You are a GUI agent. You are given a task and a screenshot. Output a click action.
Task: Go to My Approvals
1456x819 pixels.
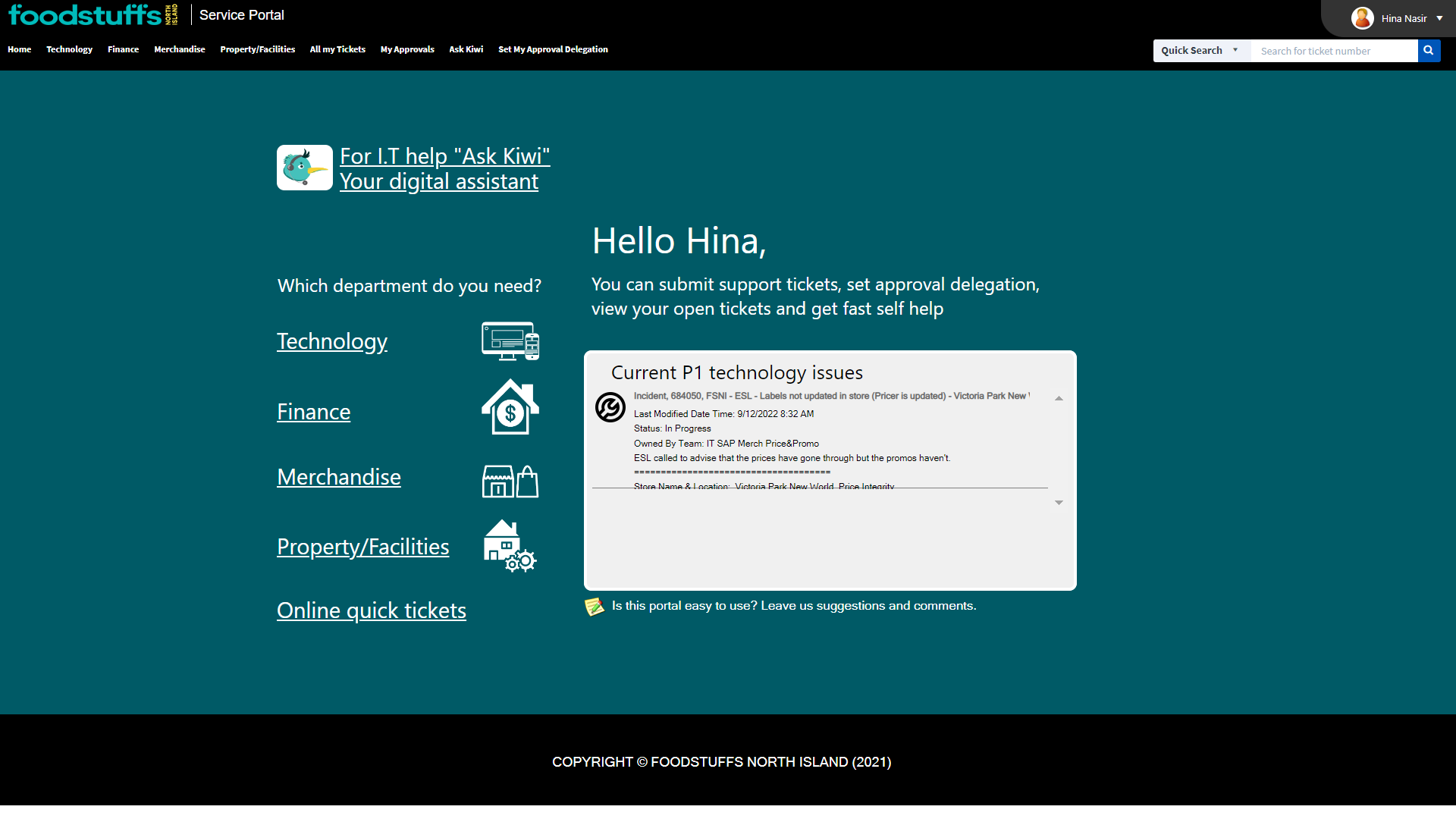[x=407, y=49]
